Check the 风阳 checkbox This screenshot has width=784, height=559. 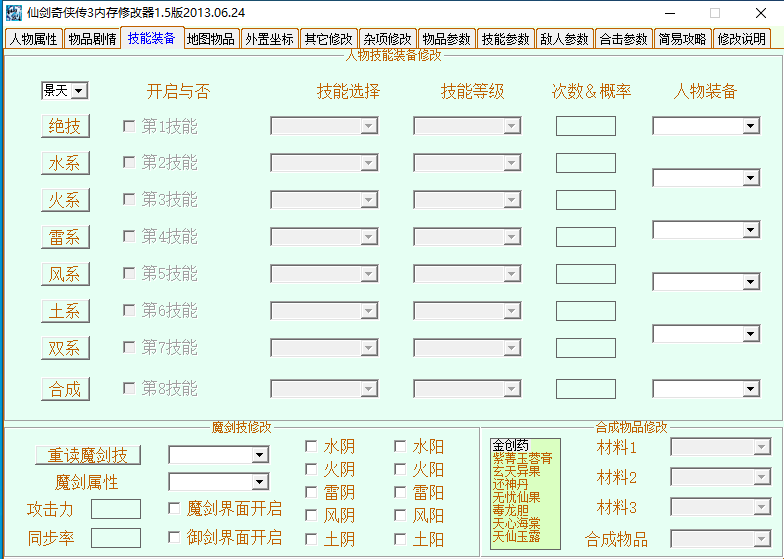400,515
